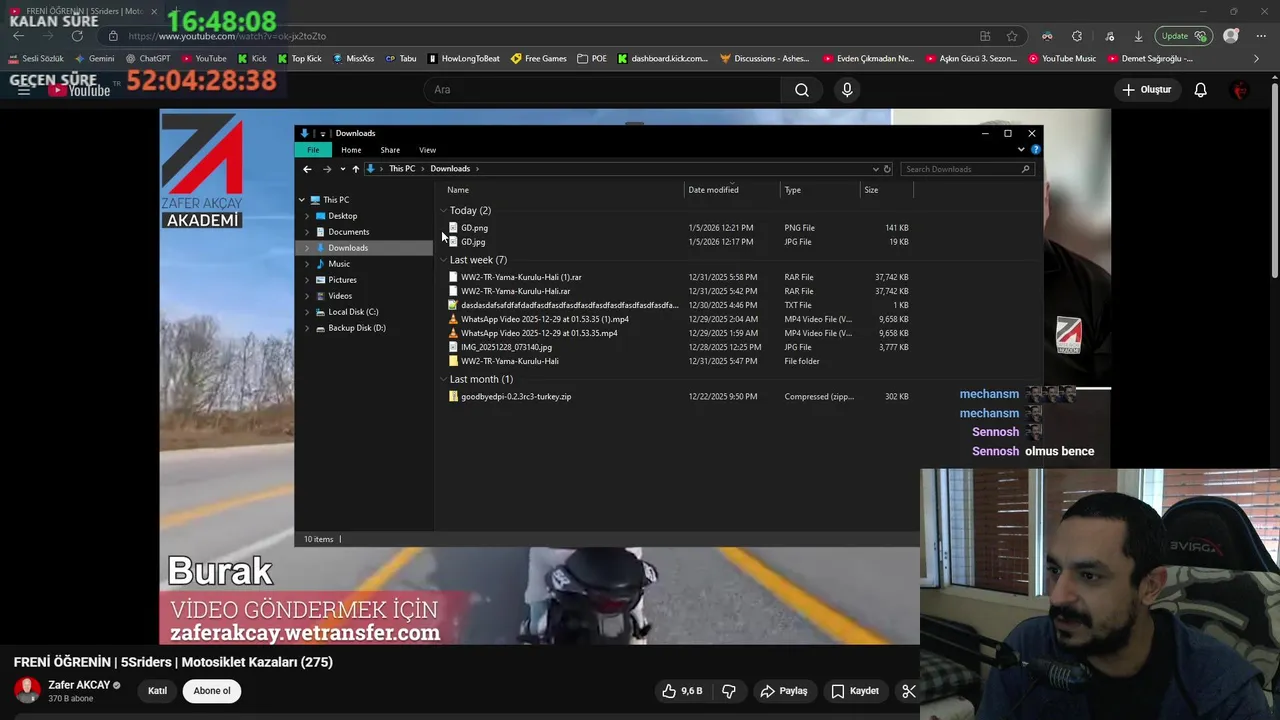Click the Explorer forward arrow
The height and width of the screenshot is (720, 1280).
click(326, 169)
